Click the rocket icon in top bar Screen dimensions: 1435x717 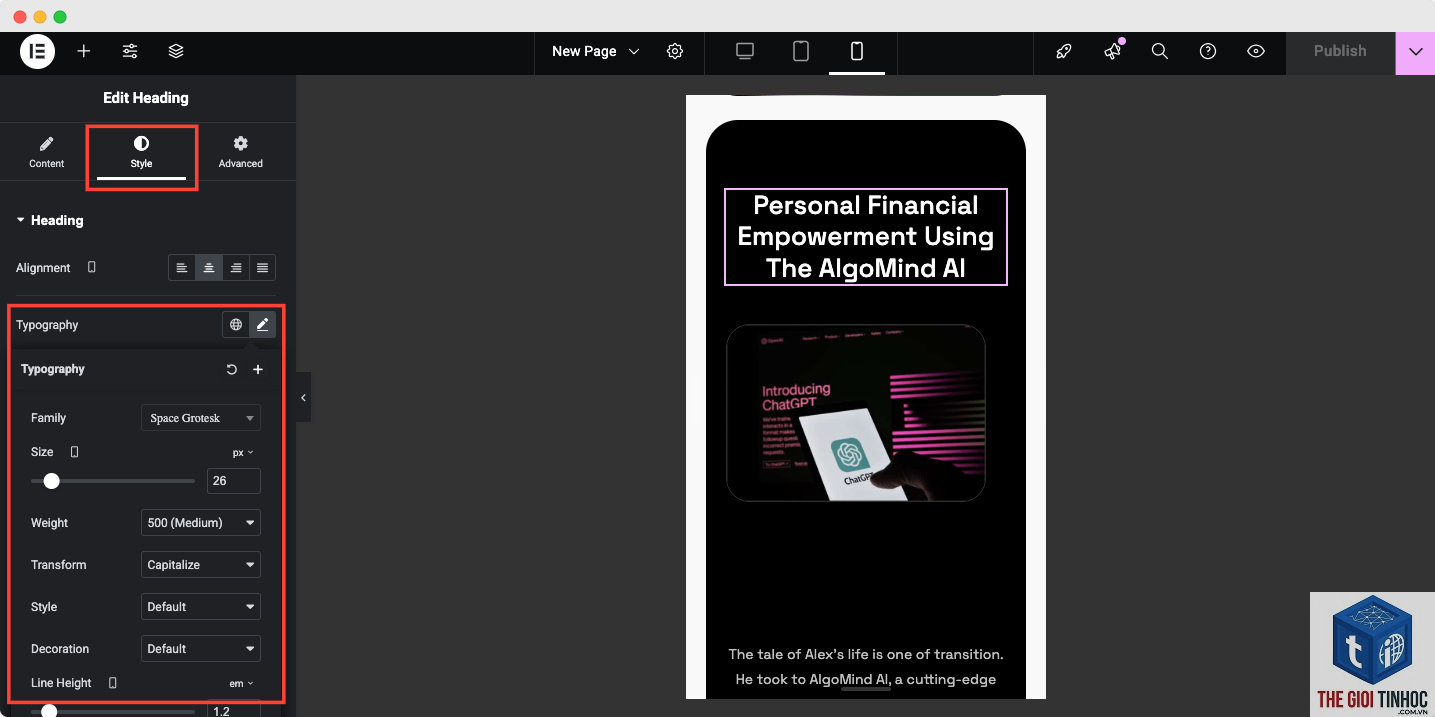tap(1064, 51)
